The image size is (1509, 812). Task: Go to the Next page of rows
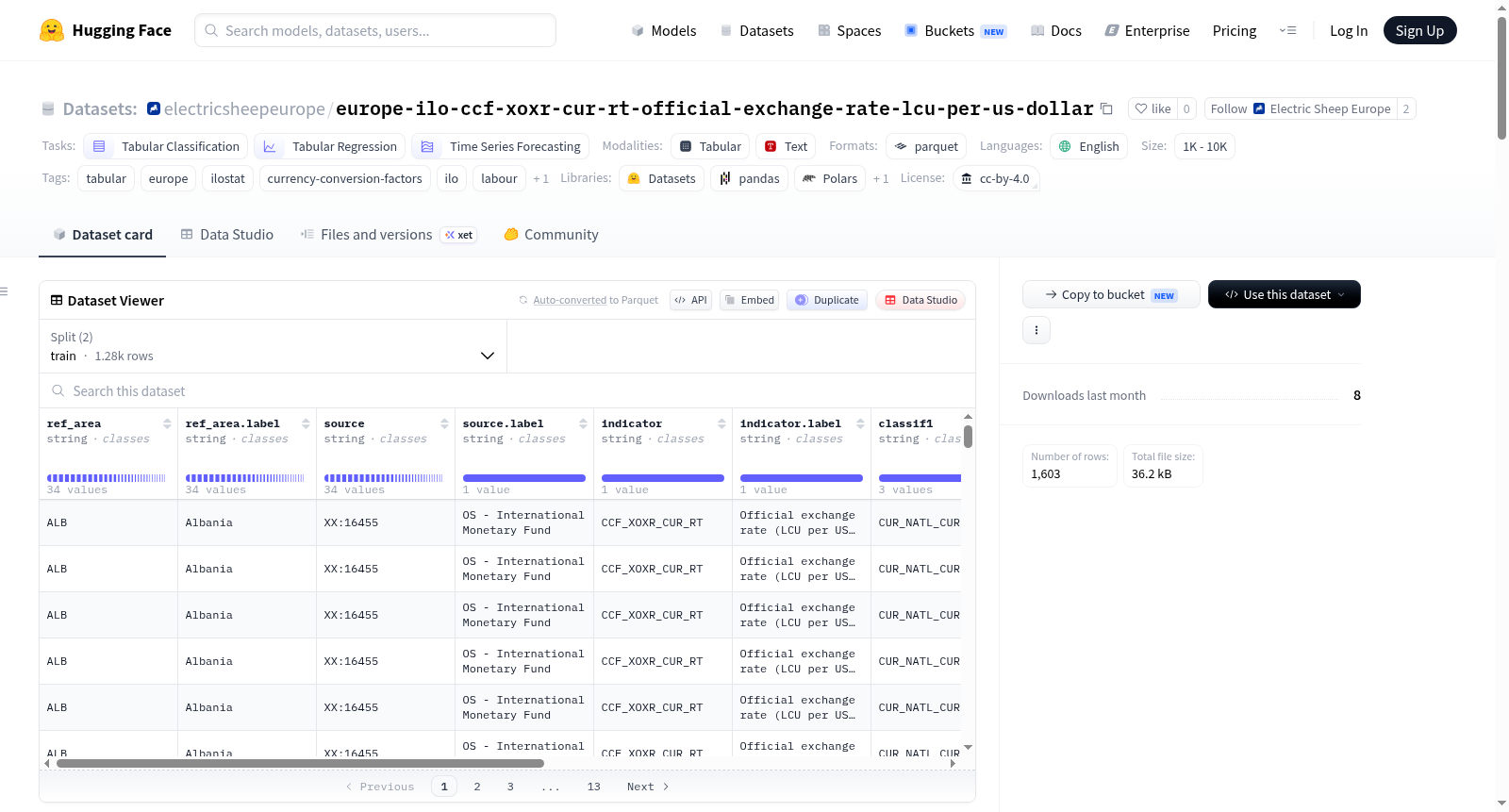pos(648,787)
